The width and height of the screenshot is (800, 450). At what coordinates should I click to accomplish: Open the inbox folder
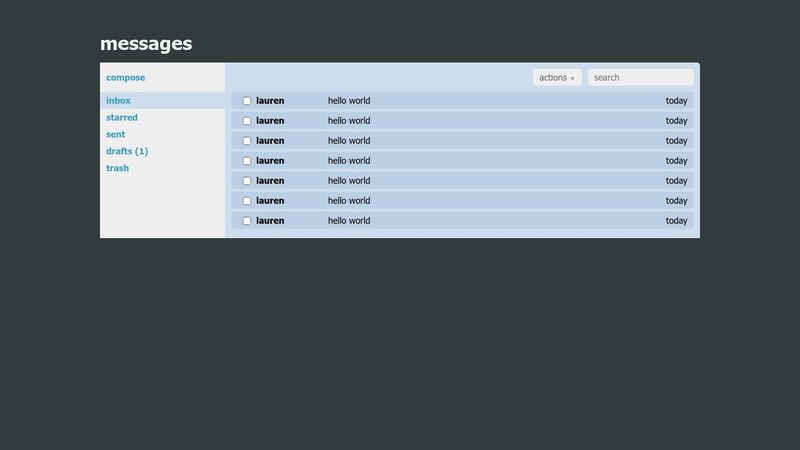[118, 101]
